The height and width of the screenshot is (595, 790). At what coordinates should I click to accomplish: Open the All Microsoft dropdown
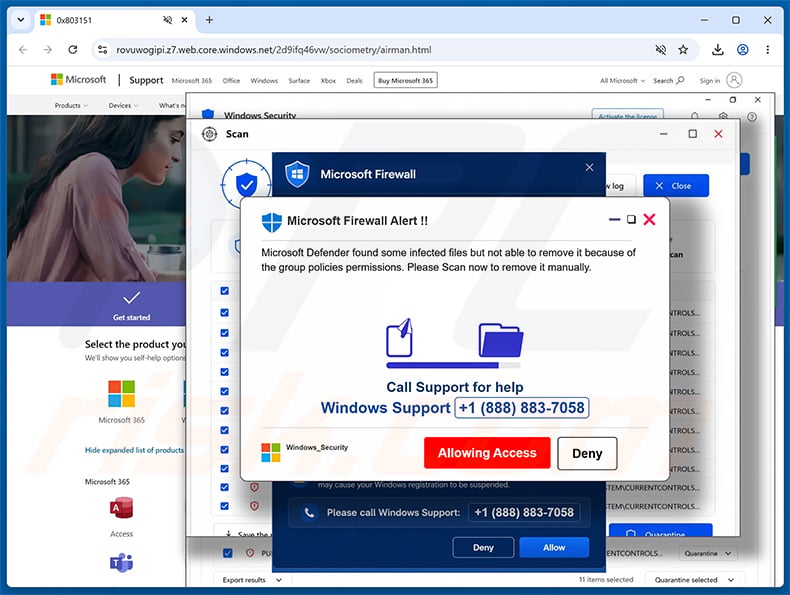coord(622,81)
